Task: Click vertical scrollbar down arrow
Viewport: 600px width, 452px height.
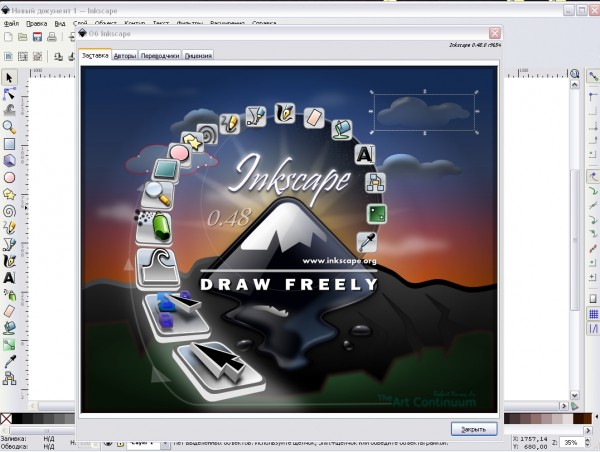Action: [x=574, y=395]
